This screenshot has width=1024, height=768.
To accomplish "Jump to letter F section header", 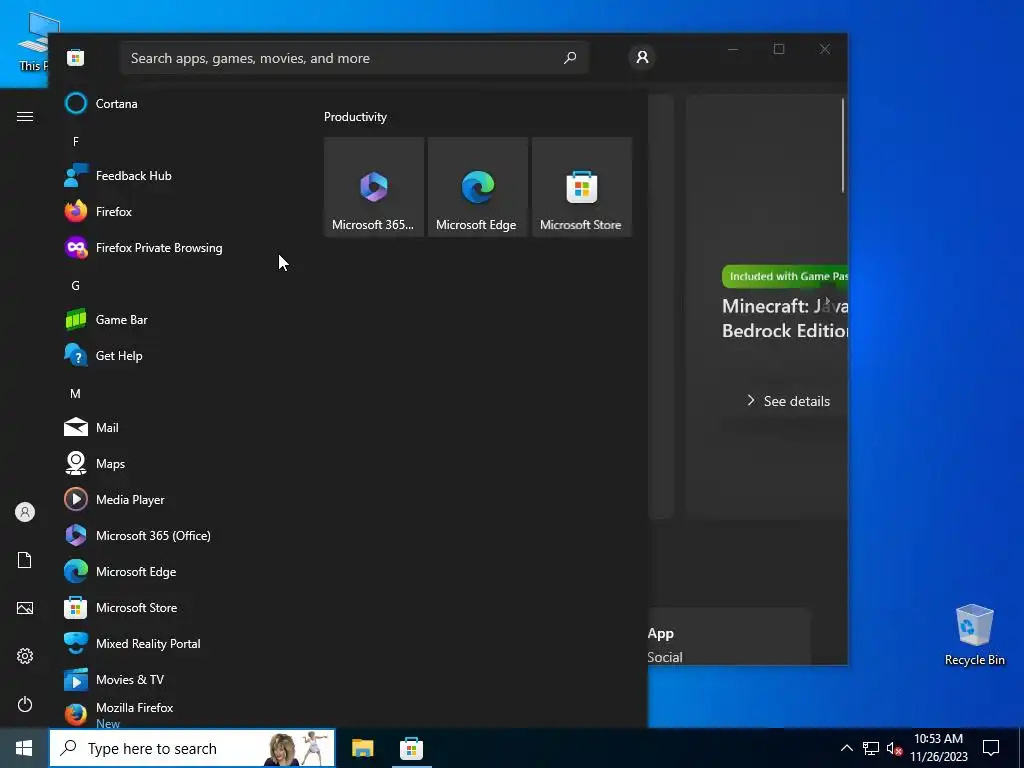I will click(x=76, y=142).
